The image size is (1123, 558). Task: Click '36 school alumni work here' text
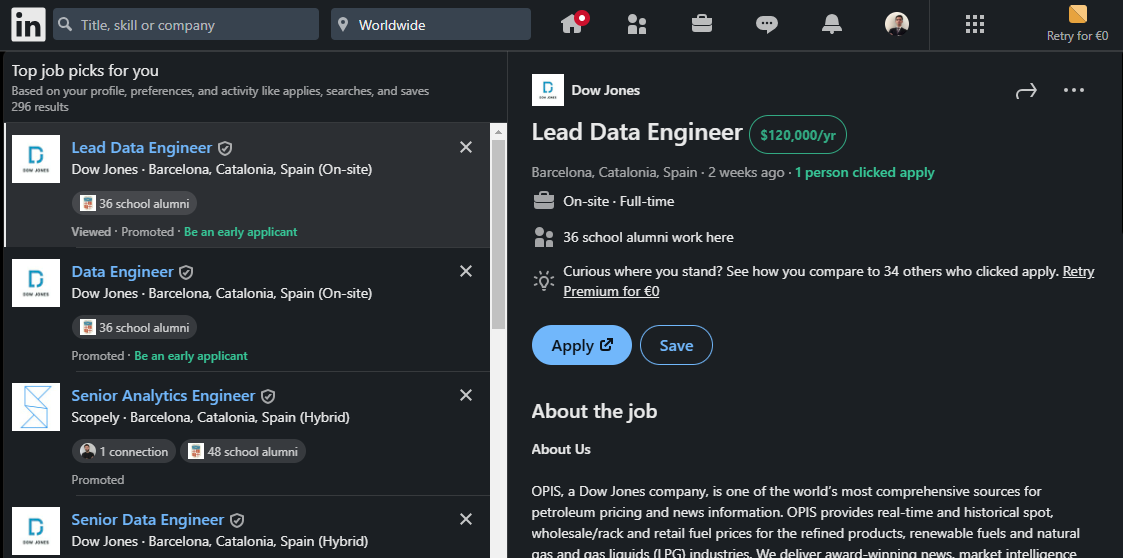pyautogui.click(x=648, y=237)
